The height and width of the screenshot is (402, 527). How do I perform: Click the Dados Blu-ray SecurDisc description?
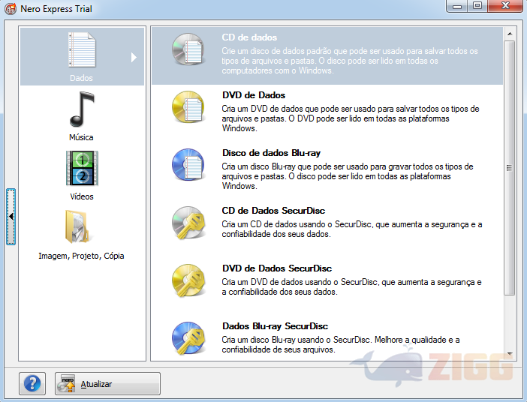click(x=340, y=345)
